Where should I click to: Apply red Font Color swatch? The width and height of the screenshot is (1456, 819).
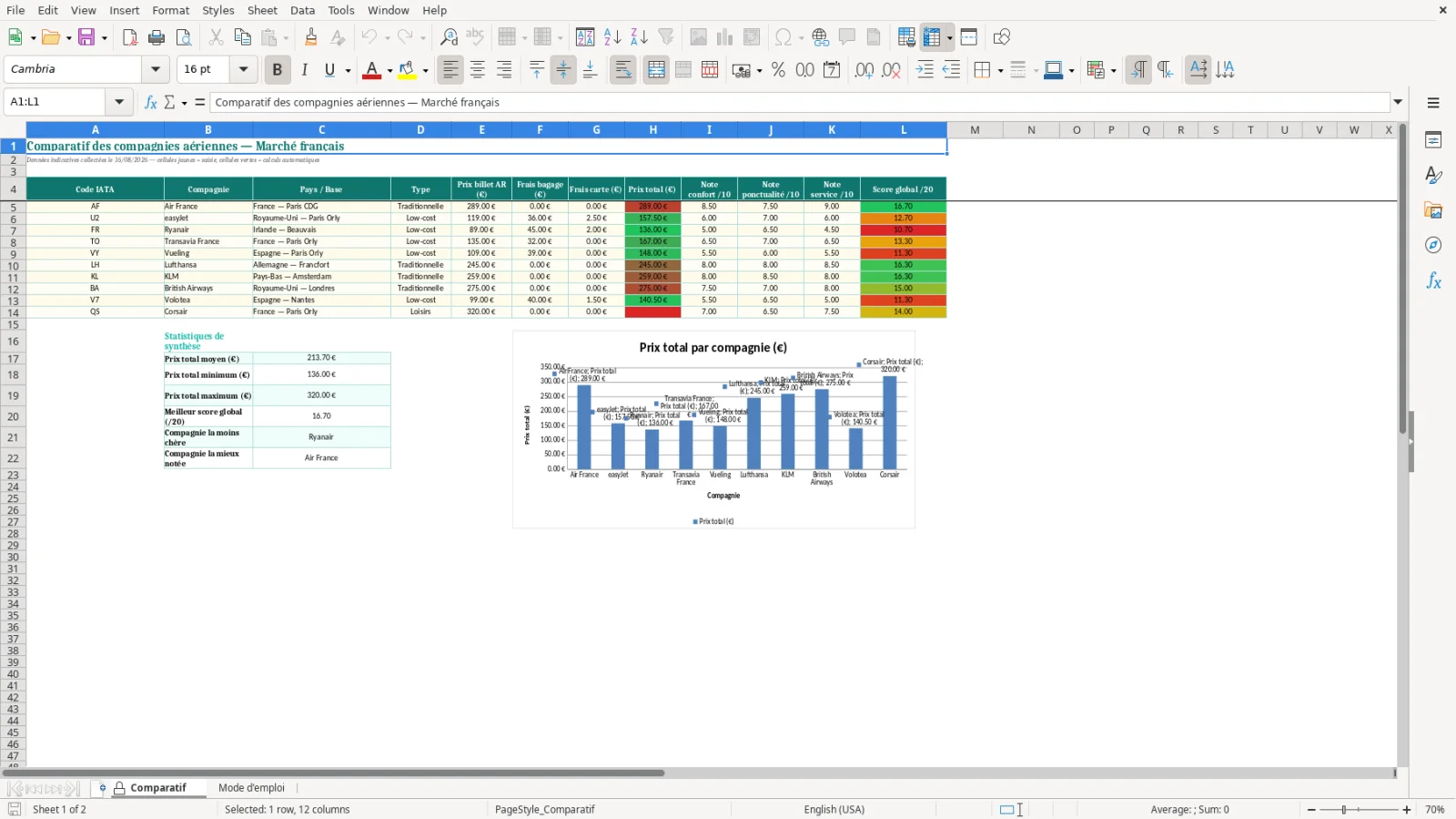pos(371,70)
